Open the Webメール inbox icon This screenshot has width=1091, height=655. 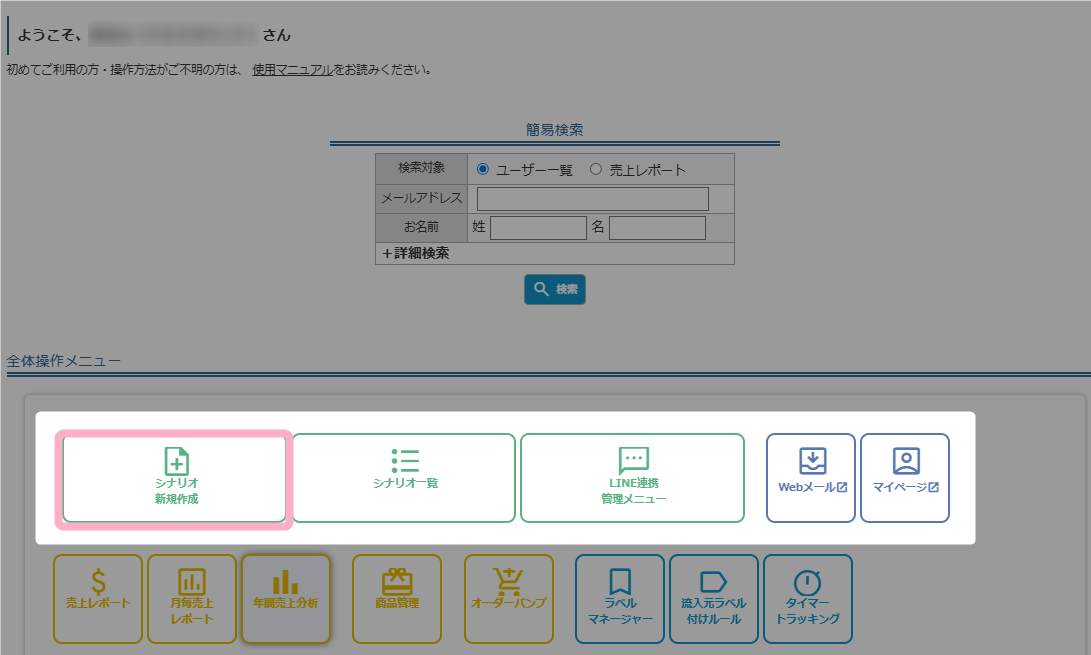(x=812, y=461)
